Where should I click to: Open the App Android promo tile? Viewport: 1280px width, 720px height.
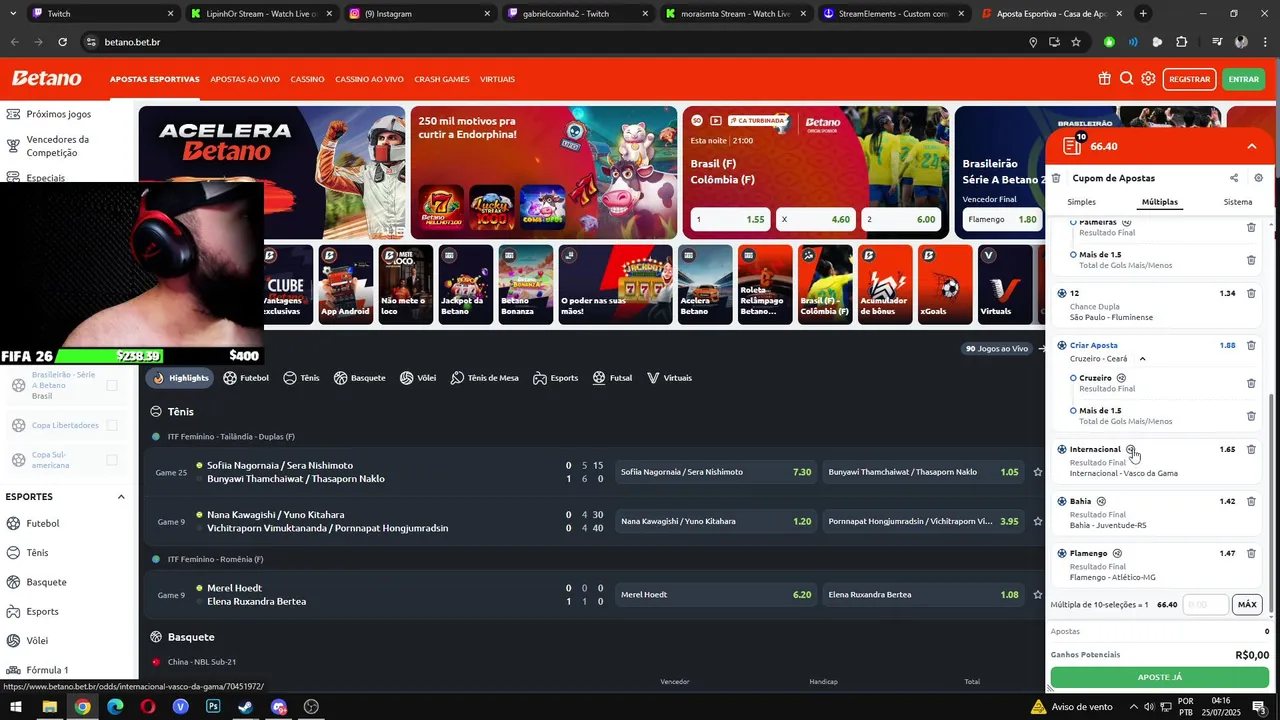(x=346, y=284)
